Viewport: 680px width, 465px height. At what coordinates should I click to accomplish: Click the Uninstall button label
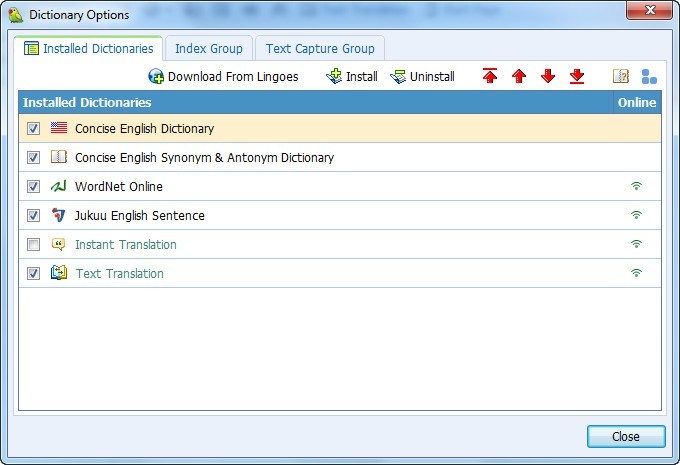click(432, 77)
